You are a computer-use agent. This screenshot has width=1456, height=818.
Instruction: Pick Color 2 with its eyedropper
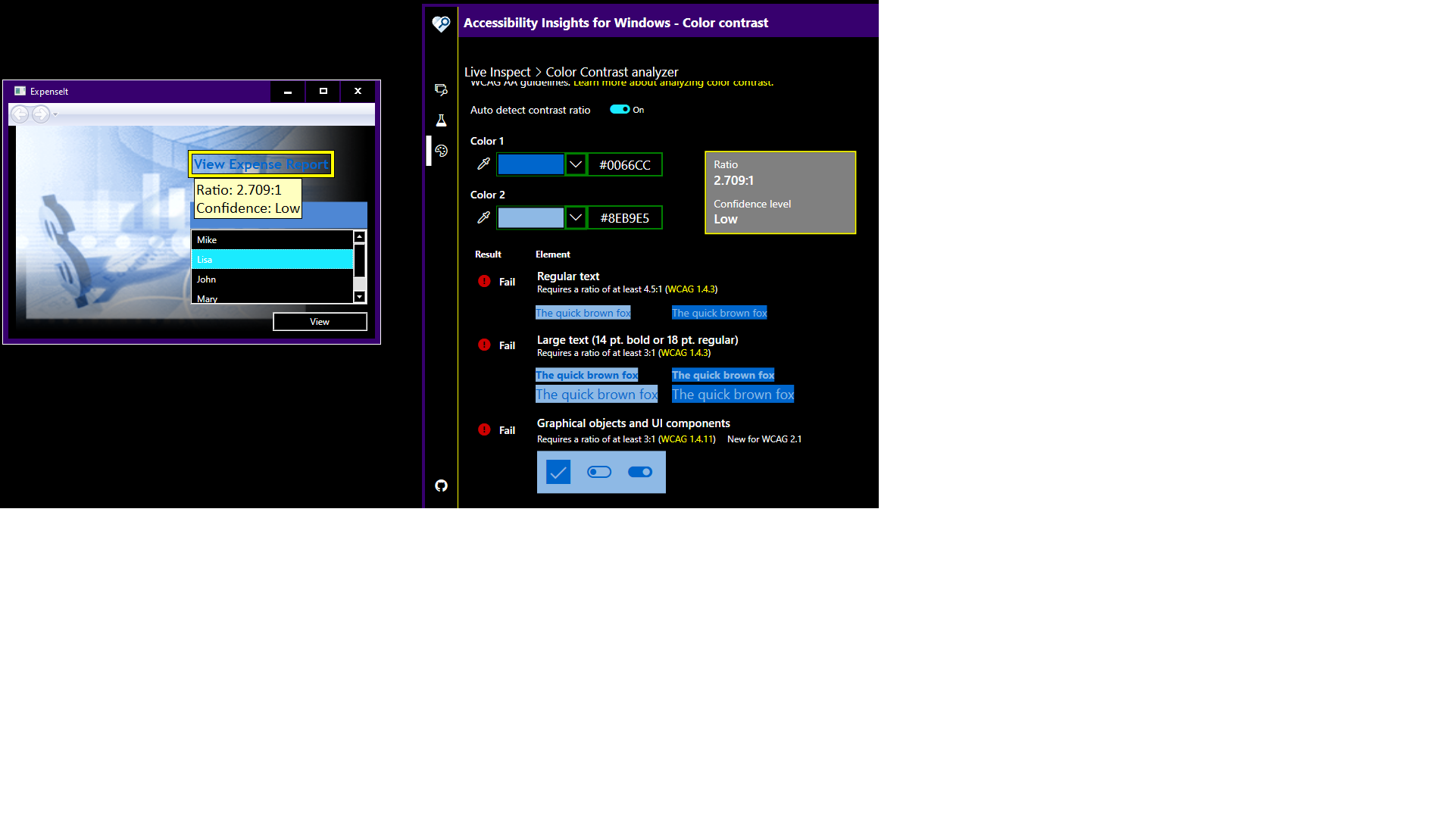(x=483, y=217)
